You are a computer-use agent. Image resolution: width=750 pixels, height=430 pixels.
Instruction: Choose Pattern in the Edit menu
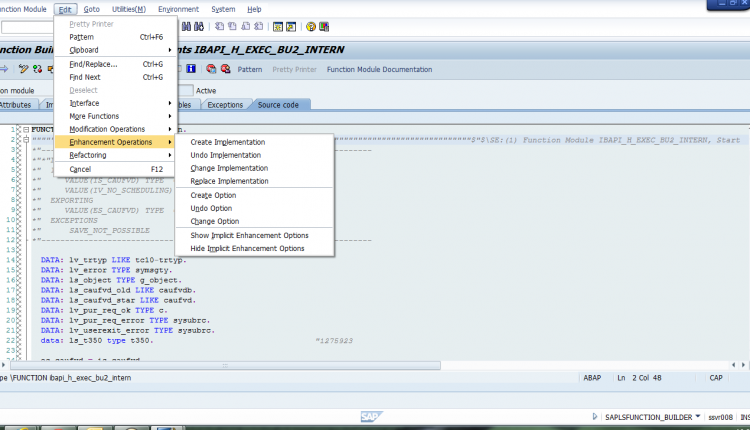pos(115,37)
